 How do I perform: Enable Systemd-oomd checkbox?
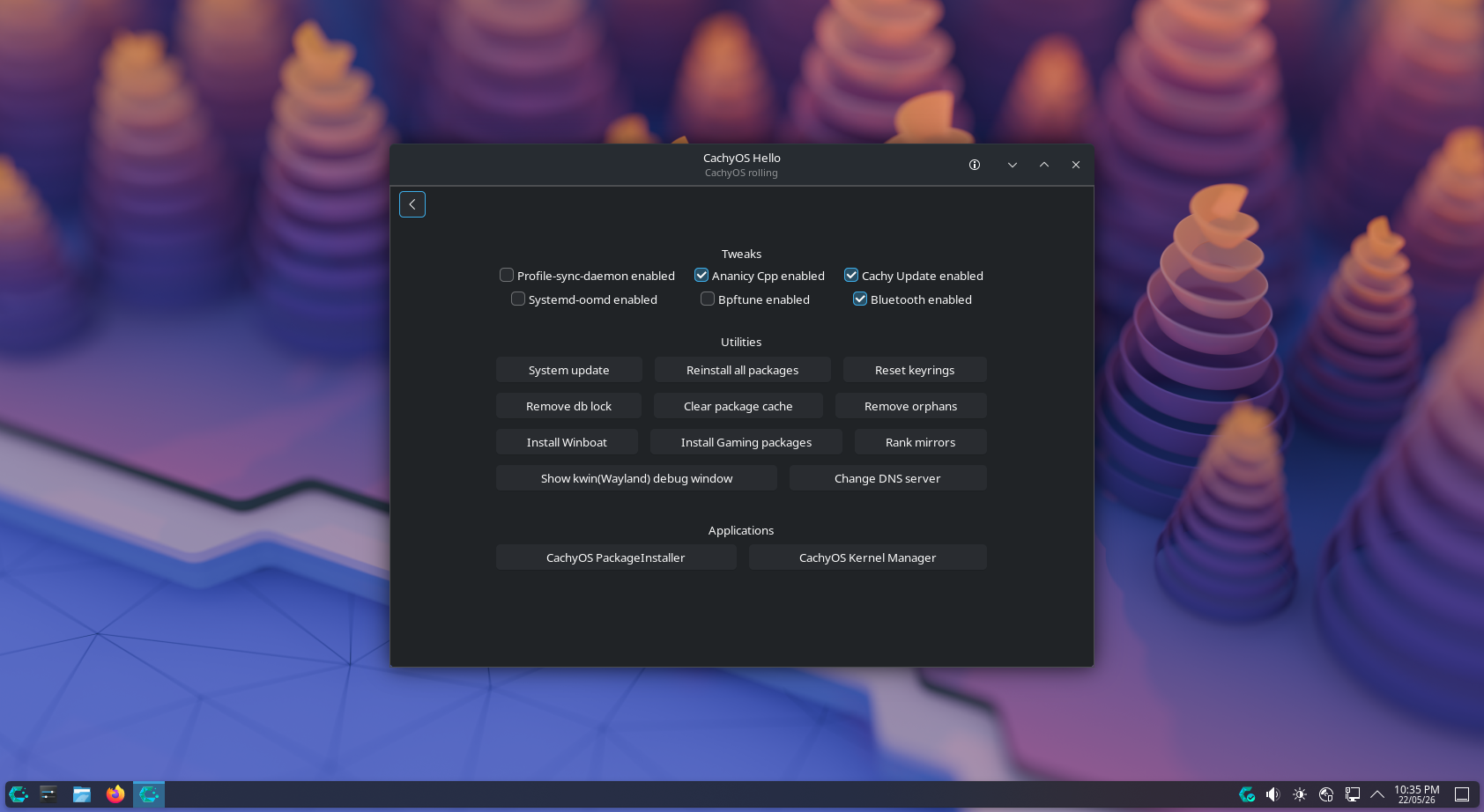coord(518,299)
